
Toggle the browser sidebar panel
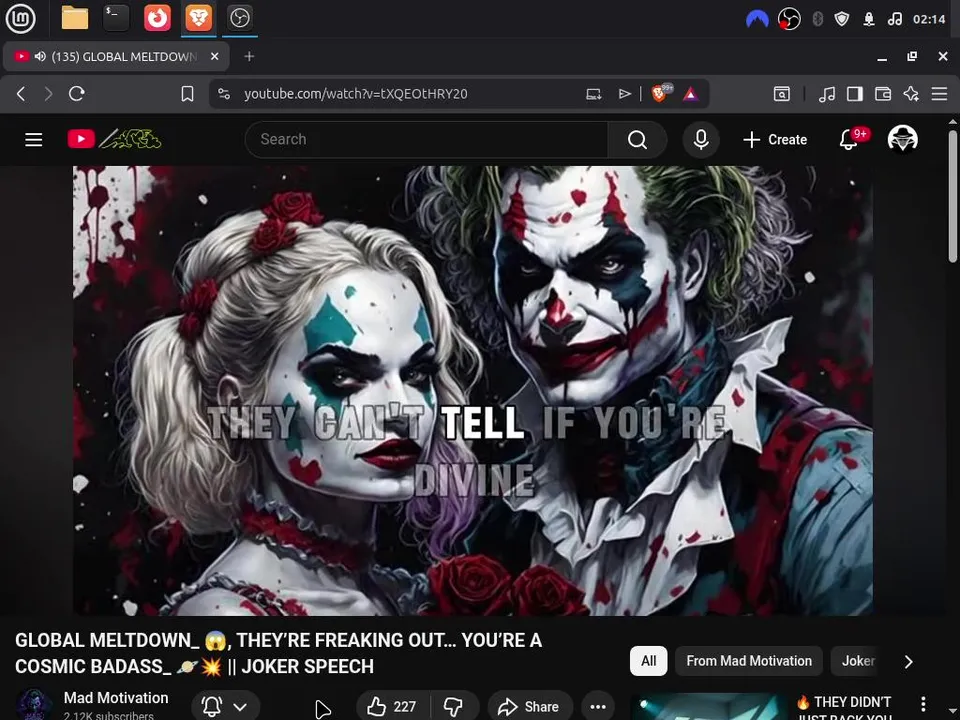(x=855, y=94)
